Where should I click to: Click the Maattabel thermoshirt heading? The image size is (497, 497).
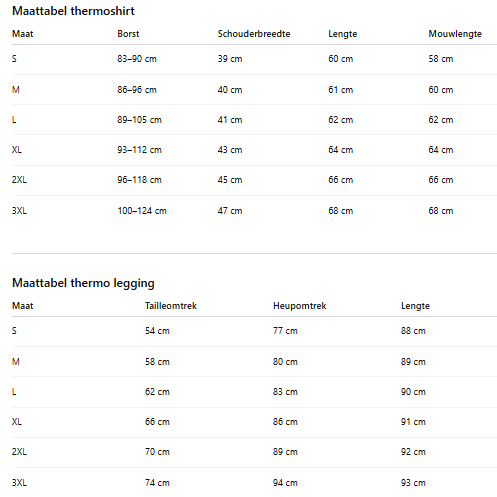click(73, 11)
